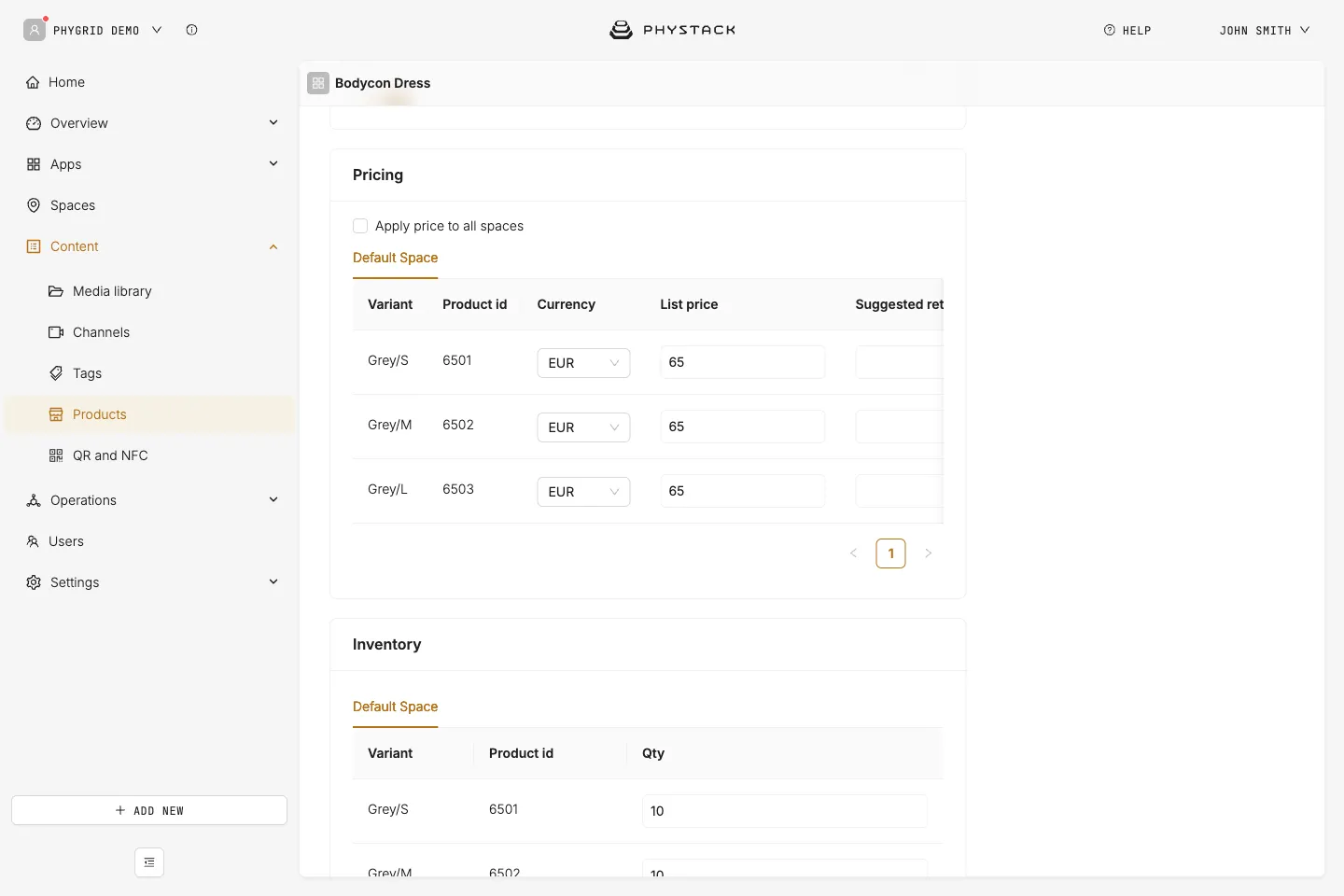Click the Add New button

(149, 810)
